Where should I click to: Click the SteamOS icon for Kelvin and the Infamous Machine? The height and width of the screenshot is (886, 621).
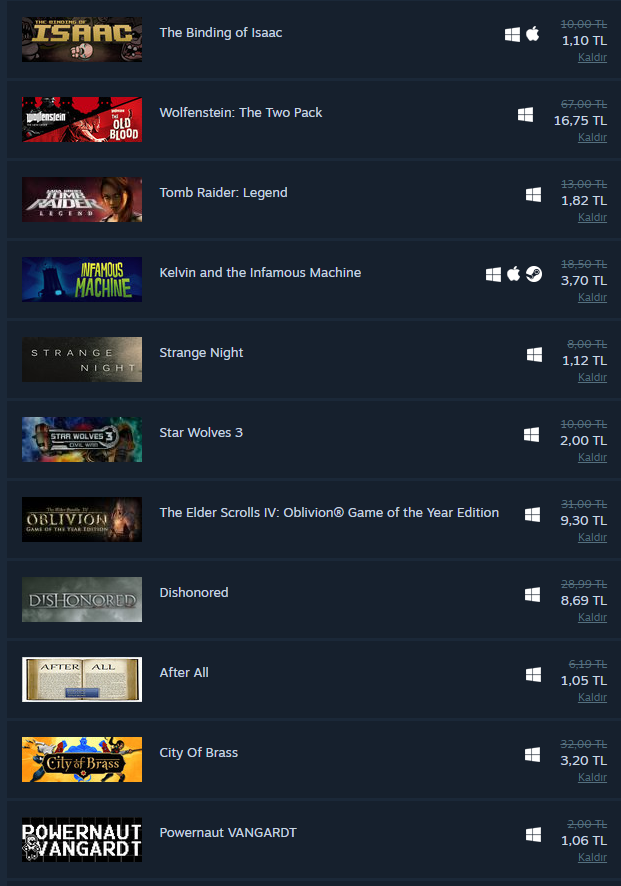click(534, 274)
